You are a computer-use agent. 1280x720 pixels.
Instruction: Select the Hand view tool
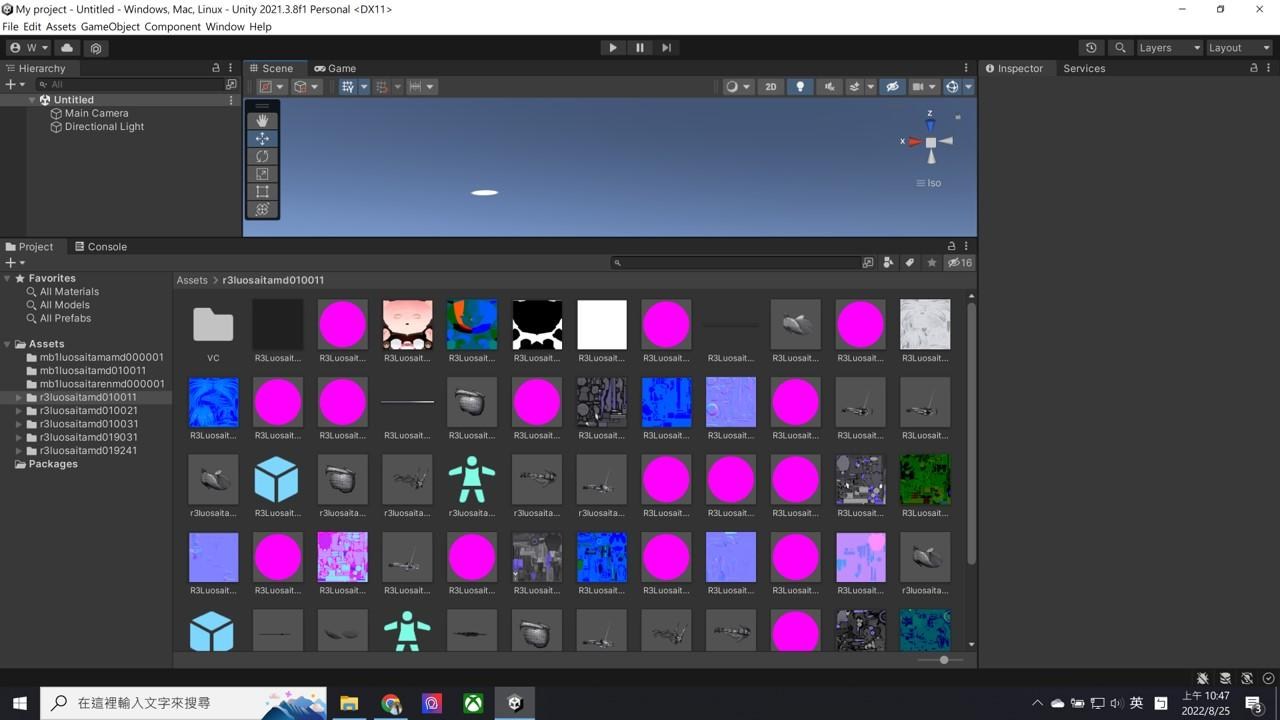pos(262,121)
